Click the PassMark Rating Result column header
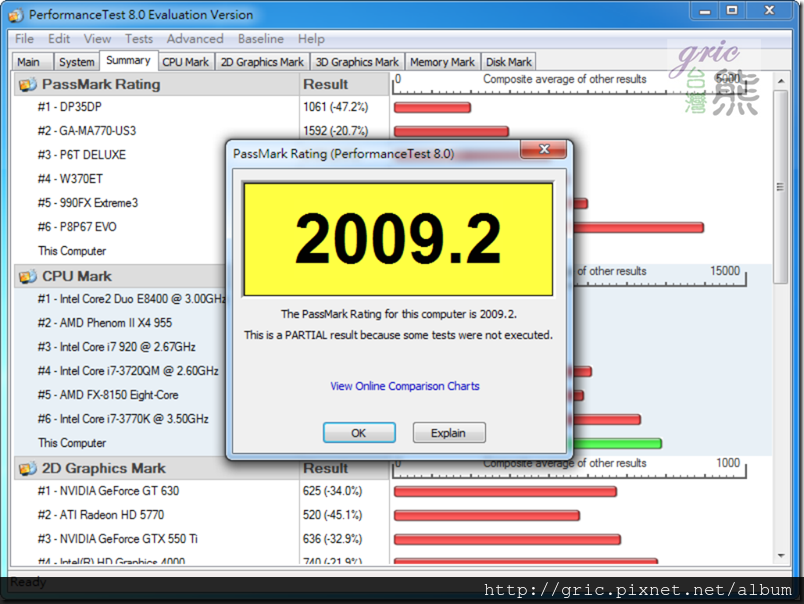The width and height of the screenshot is (804, 604). tap(344, 85)
